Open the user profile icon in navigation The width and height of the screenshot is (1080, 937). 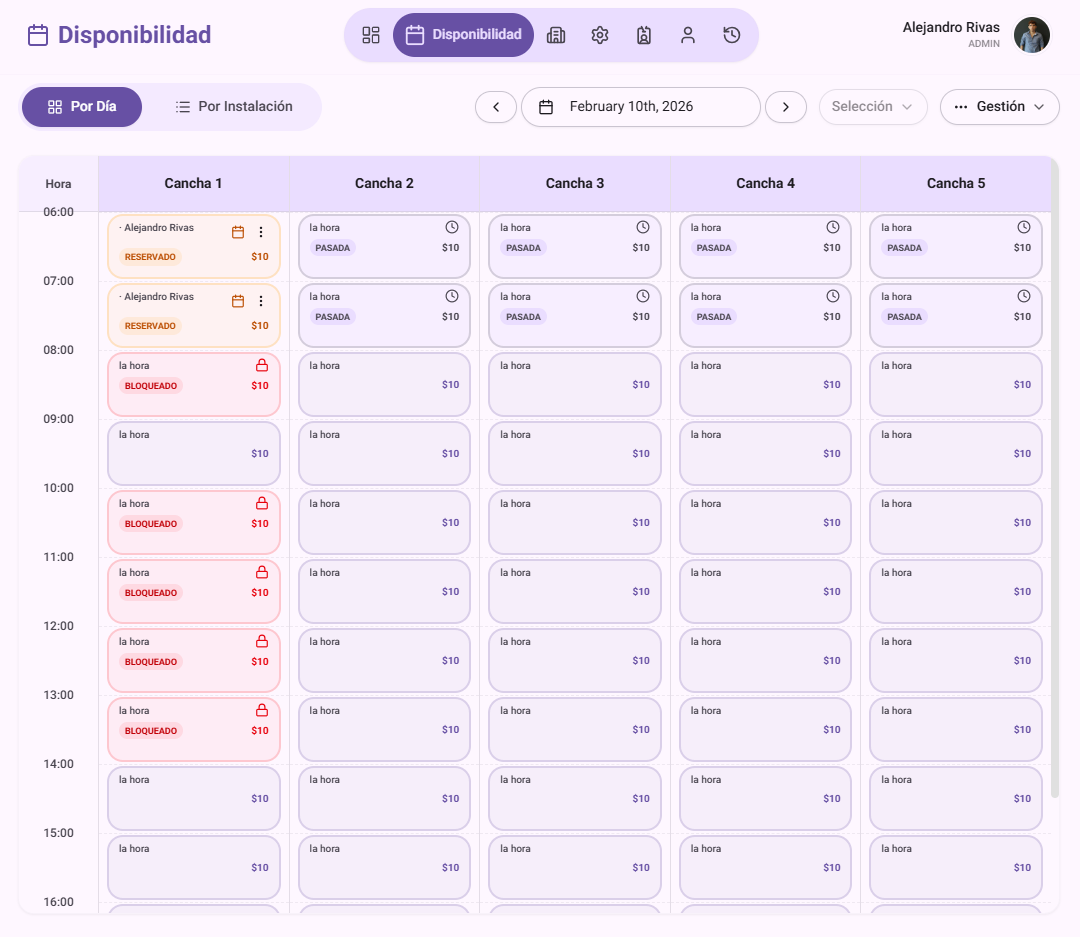point(688,35)
